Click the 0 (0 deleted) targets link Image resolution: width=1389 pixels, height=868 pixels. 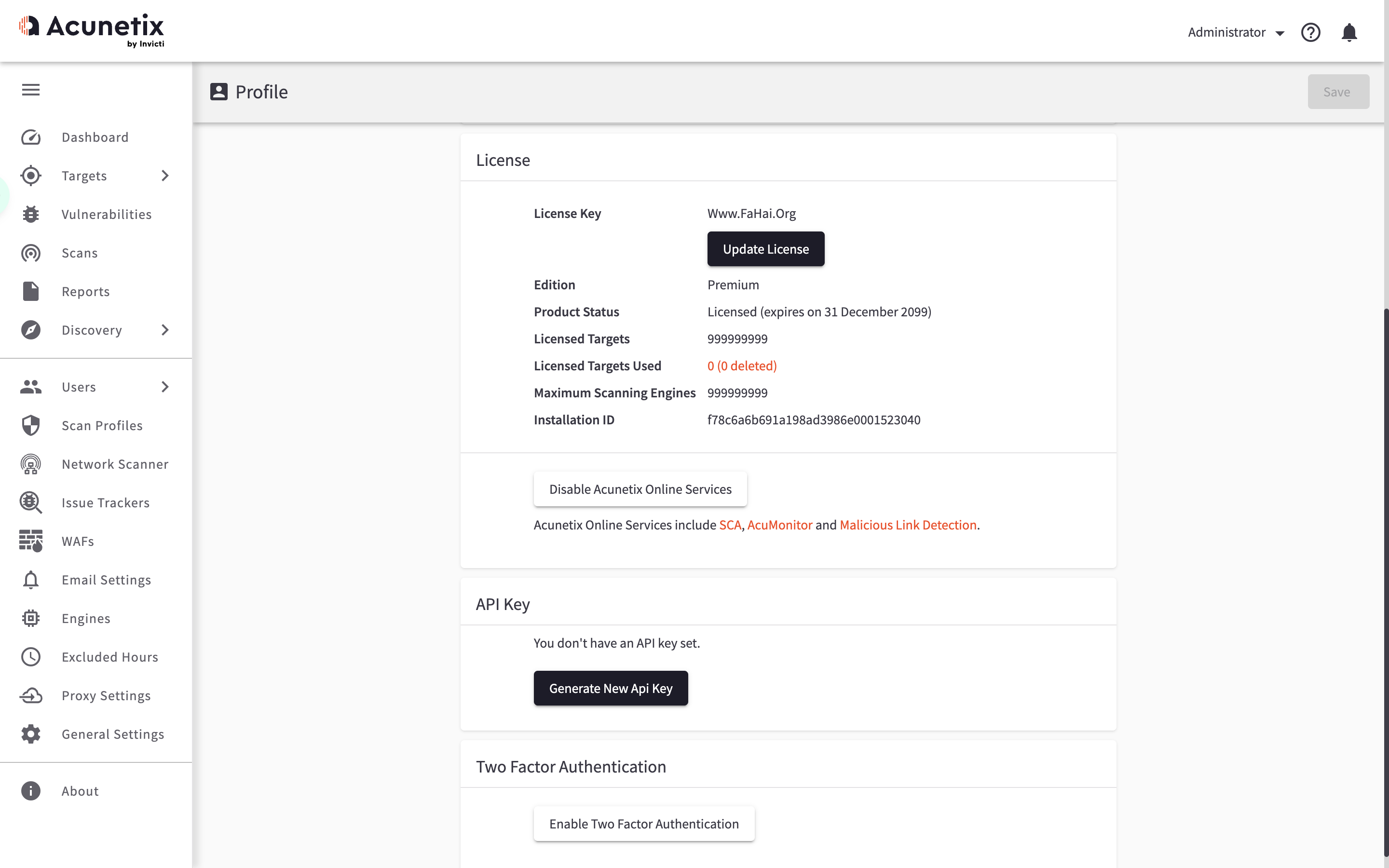(742, 366)
